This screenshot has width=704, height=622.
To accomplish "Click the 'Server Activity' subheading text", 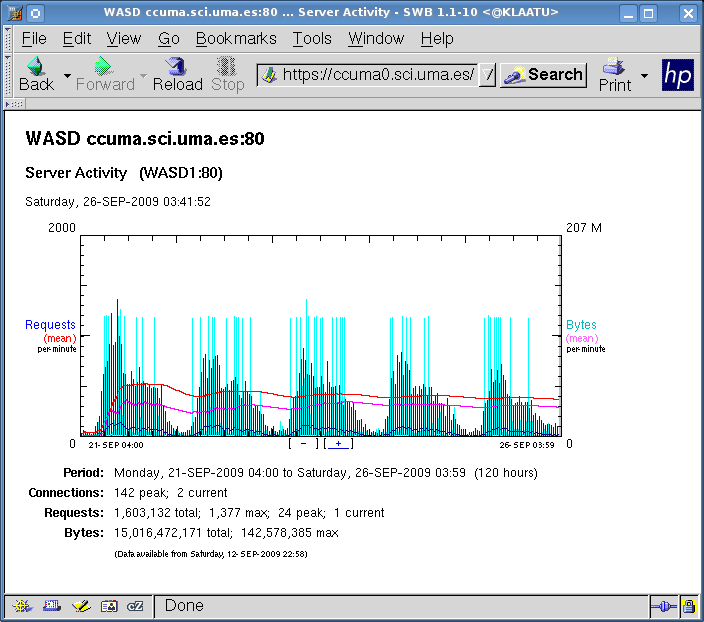I will coord(76,173).
